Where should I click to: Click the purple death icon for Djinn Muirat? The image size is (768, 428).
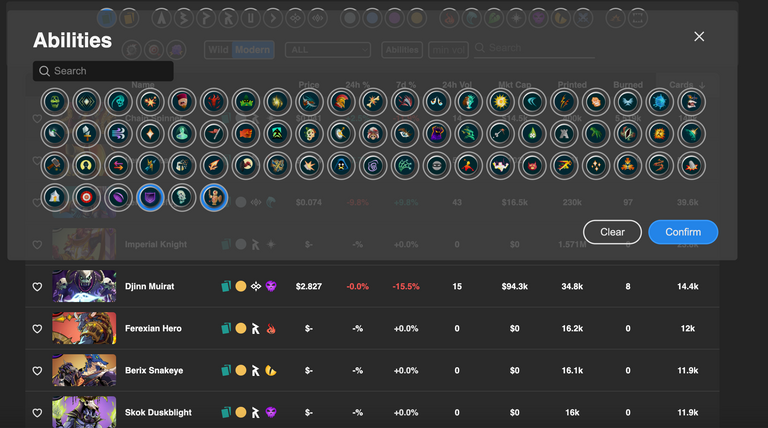pyautogui.click(x=271, y=286)
